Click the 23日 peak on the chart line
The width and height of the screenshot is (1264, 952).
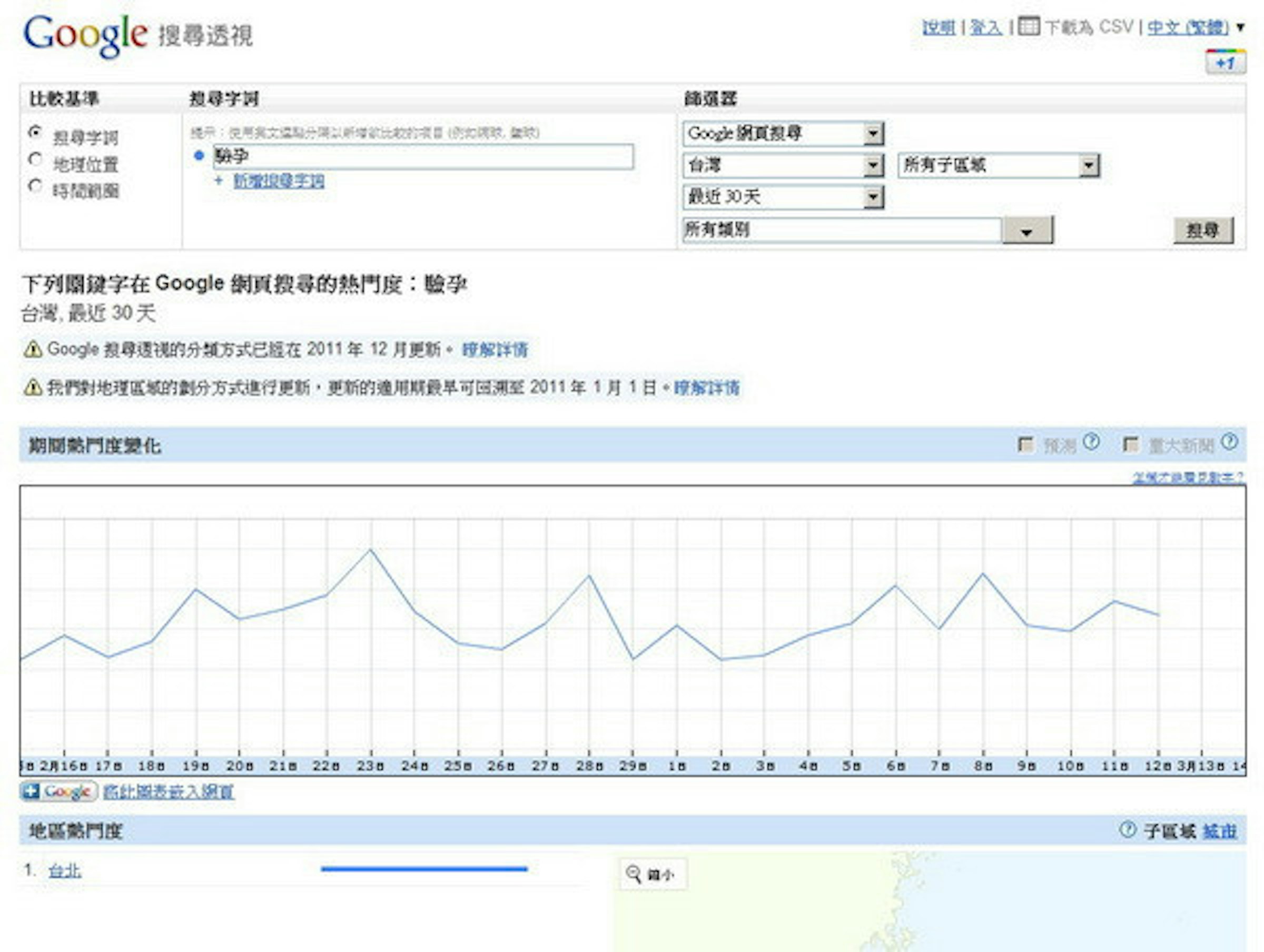[x=371, y=550]
